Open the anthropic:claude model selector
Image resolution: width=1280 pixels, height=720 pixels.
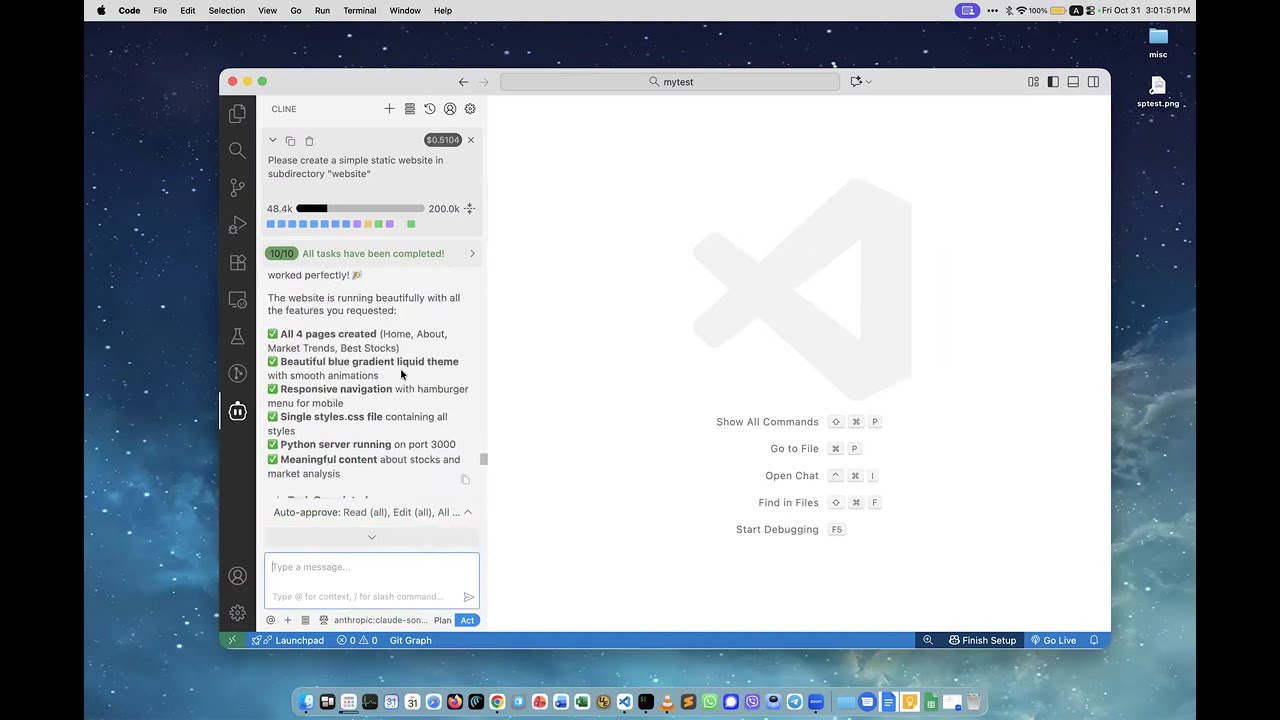pos(380,620)
